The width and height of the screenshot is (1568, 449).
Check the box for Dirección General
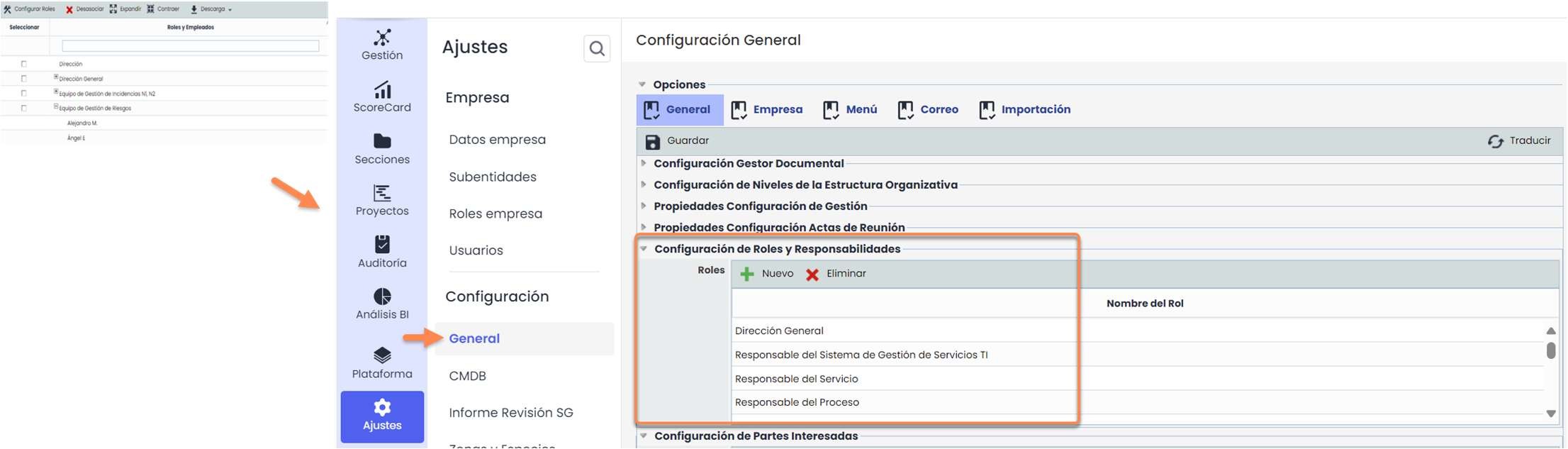23,79
